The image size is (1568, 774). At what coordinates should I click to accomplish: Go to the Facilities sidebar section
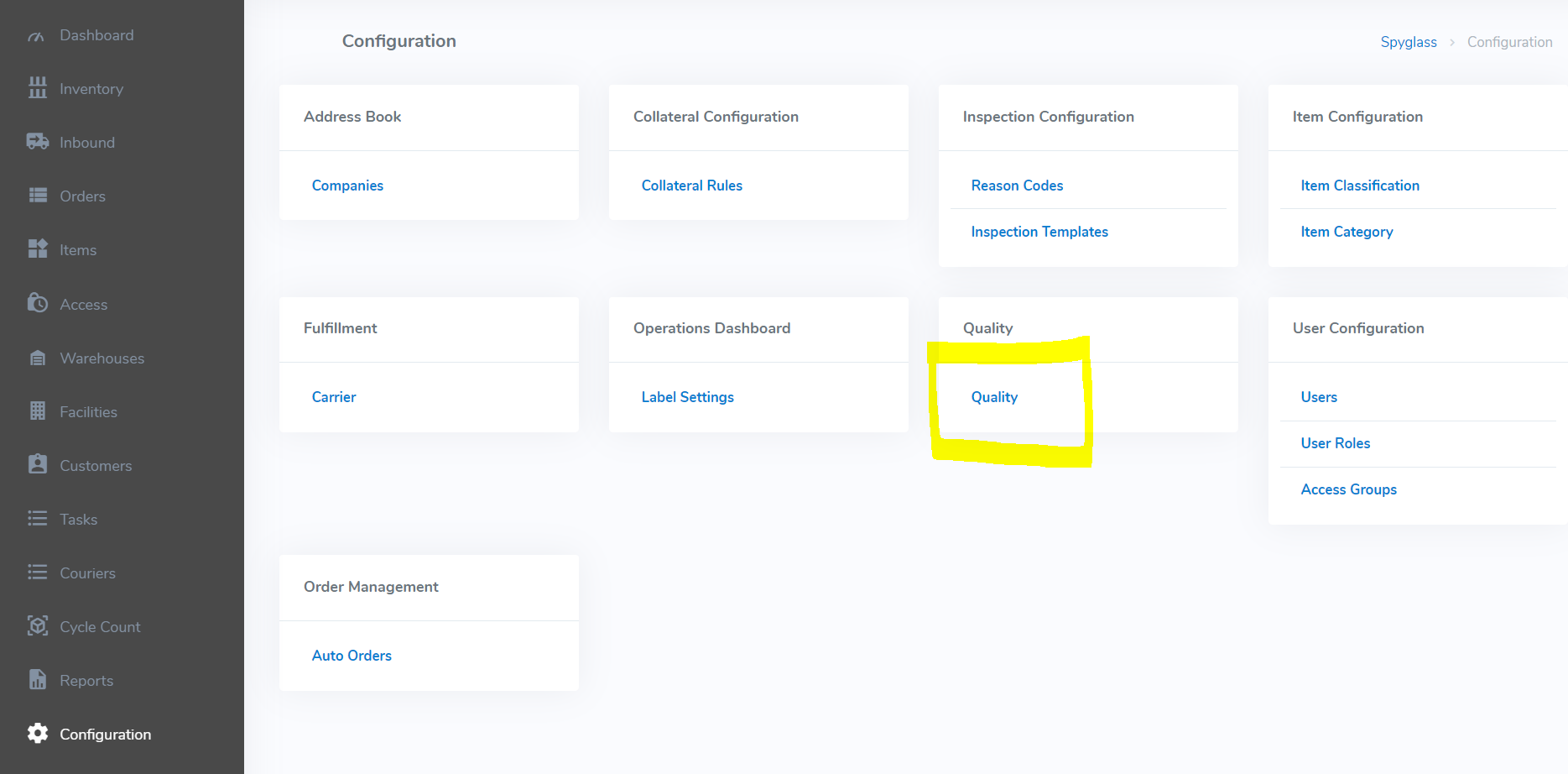[88, 412]
